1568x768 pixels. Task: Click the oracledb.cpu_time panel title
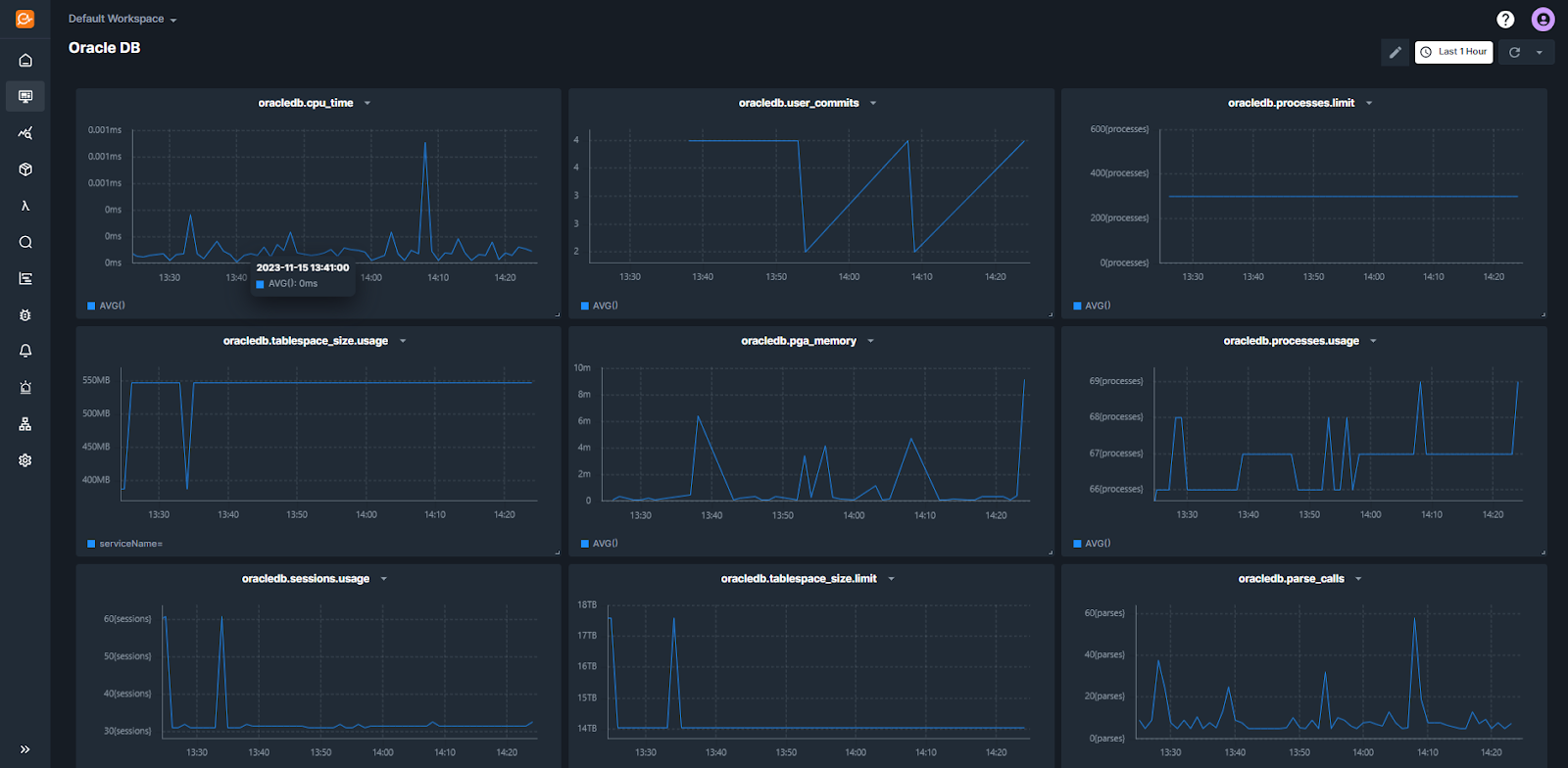[x=306, y=103]
